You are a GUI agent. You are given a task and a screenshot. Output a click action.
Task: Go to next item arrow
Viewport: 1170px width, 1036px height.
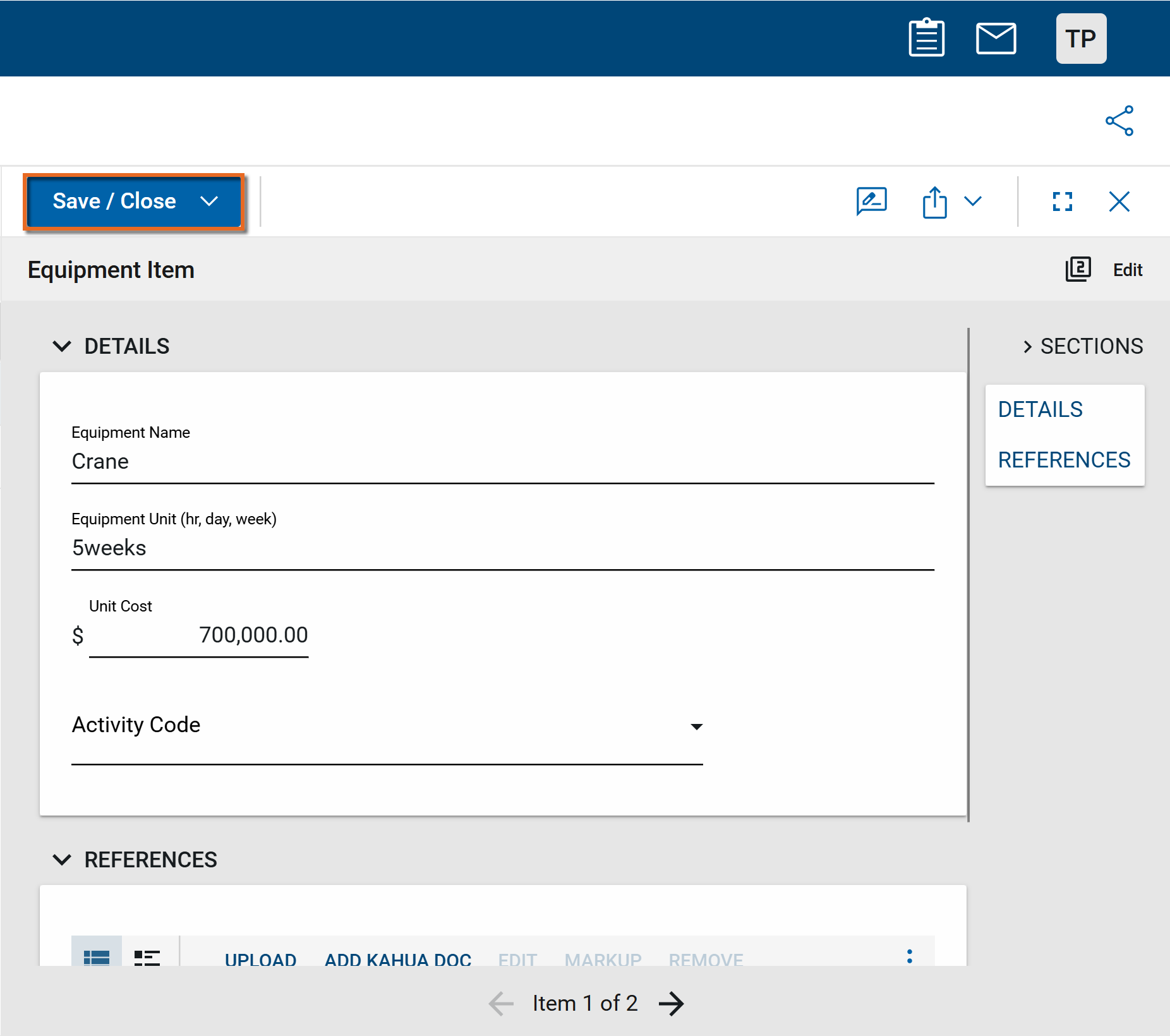click(x=671, y=1003)
